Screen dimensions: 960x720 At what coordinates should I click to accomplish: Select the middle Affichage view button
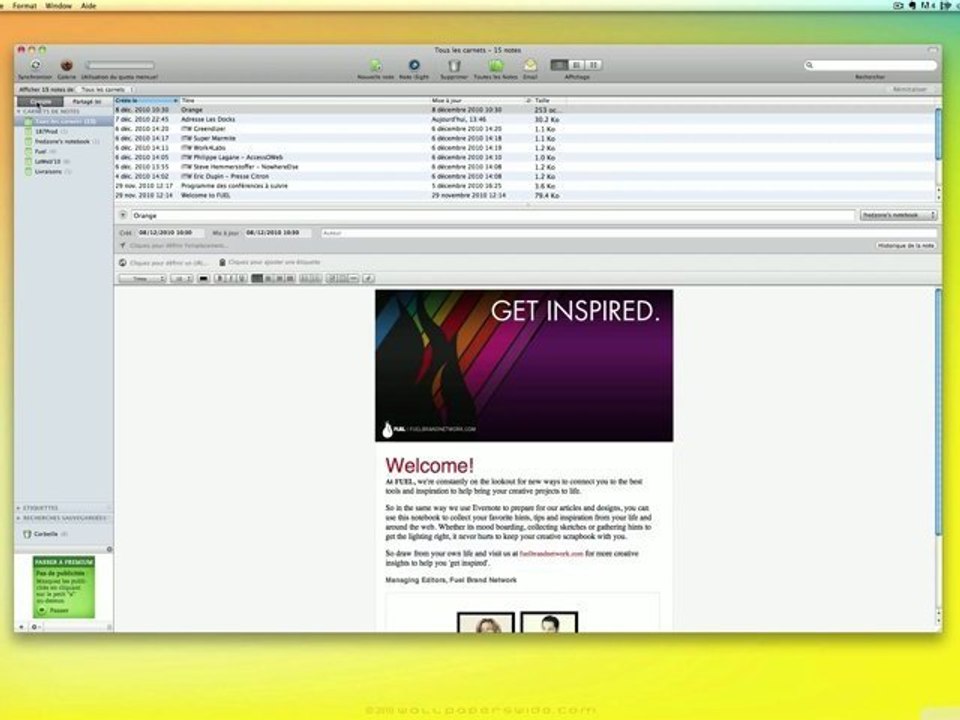[576, 65]
